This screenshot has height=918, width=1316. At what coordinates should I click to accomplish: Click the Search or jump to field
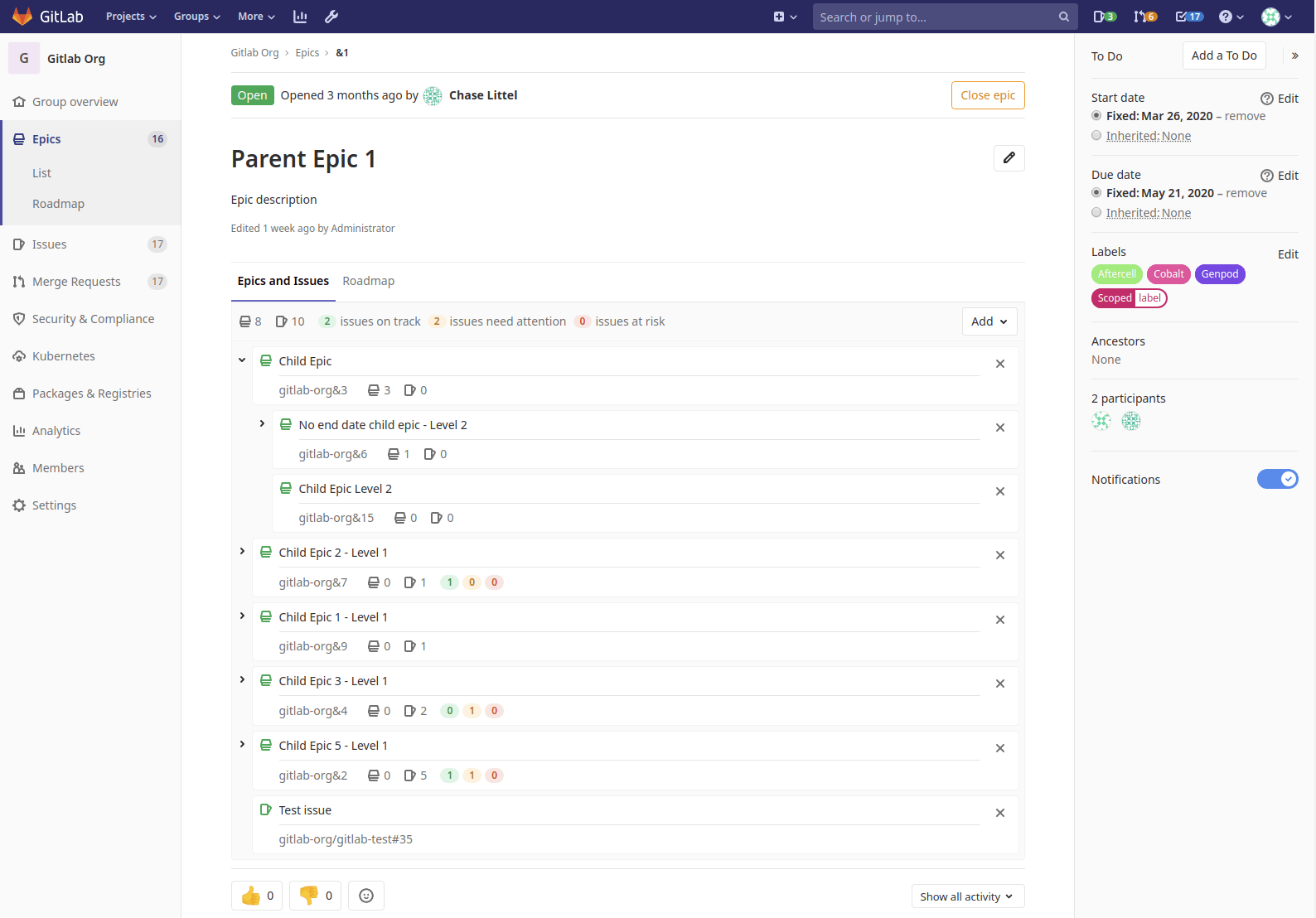[936, 17]
